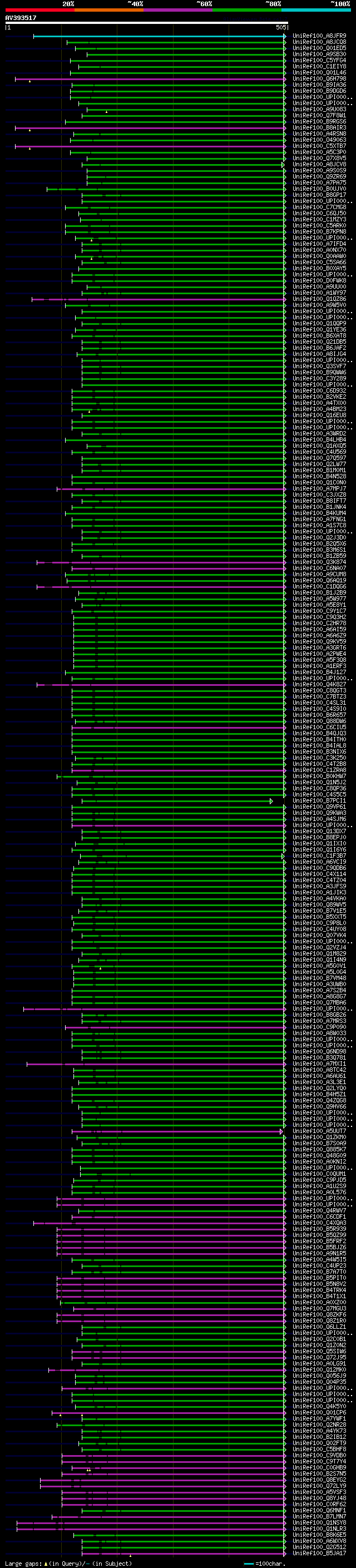Select hit label UniRef100_B9RGS6
The image size is (356, 1568).
(319, 122)
